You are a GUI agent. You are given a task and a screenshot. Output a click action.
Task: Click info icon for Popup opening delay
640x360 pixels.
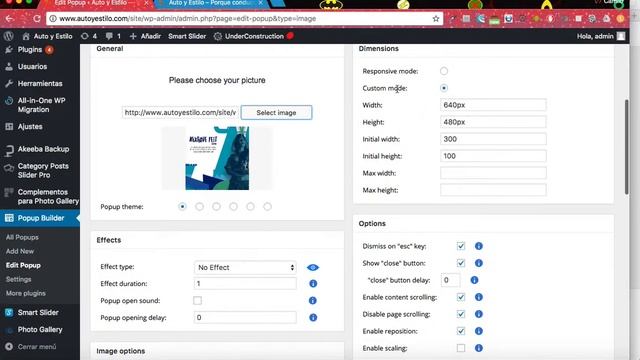click(313, 318)
